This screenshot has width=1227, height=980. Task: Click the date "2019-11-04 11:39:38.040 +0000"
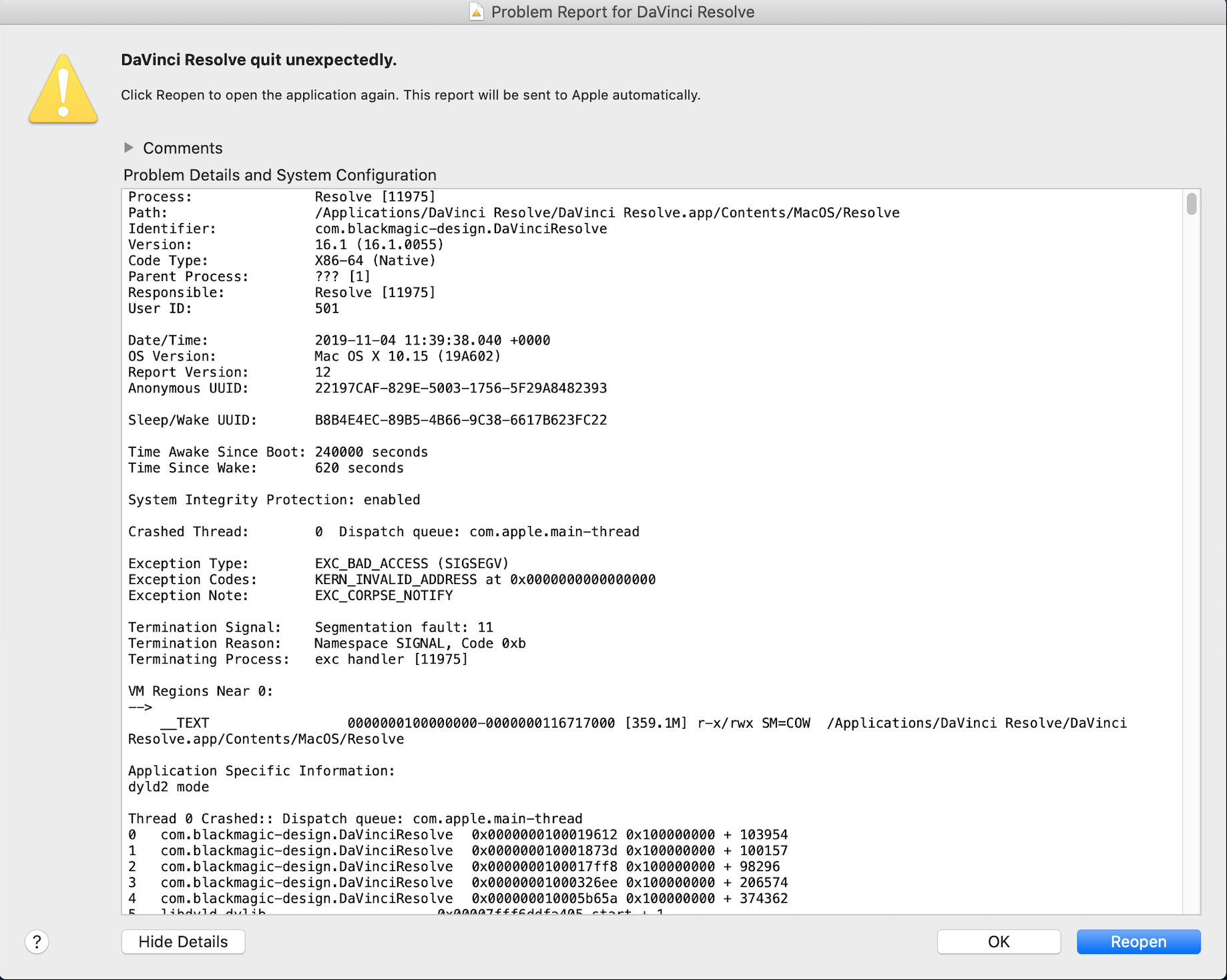[x=433, y=340]
